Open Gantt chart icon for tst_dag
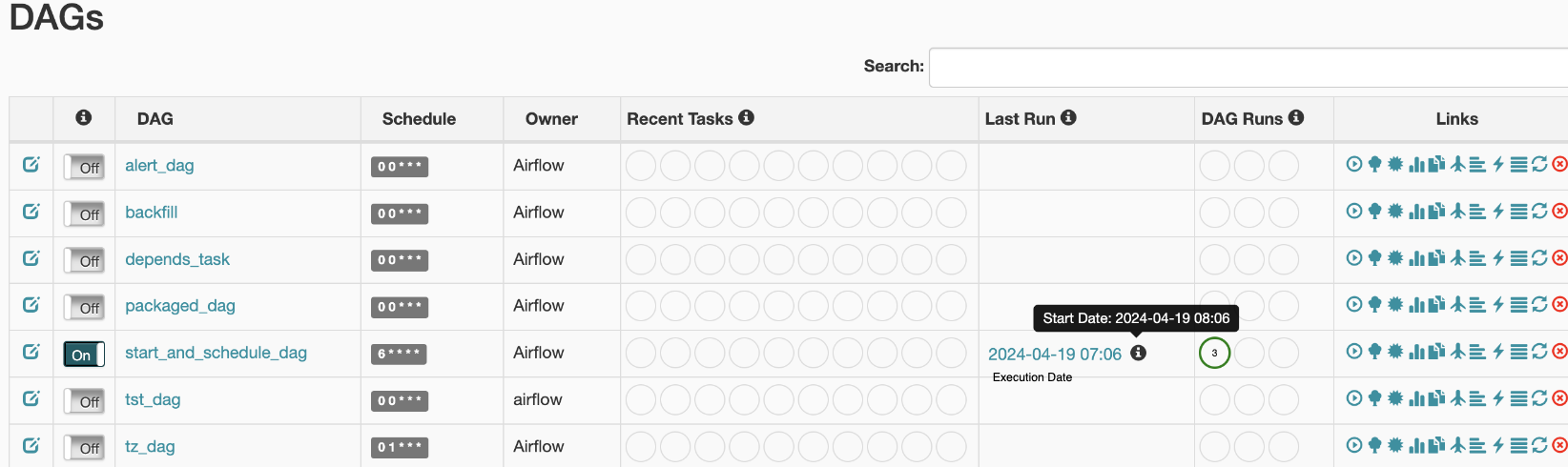 (1477, 398)
